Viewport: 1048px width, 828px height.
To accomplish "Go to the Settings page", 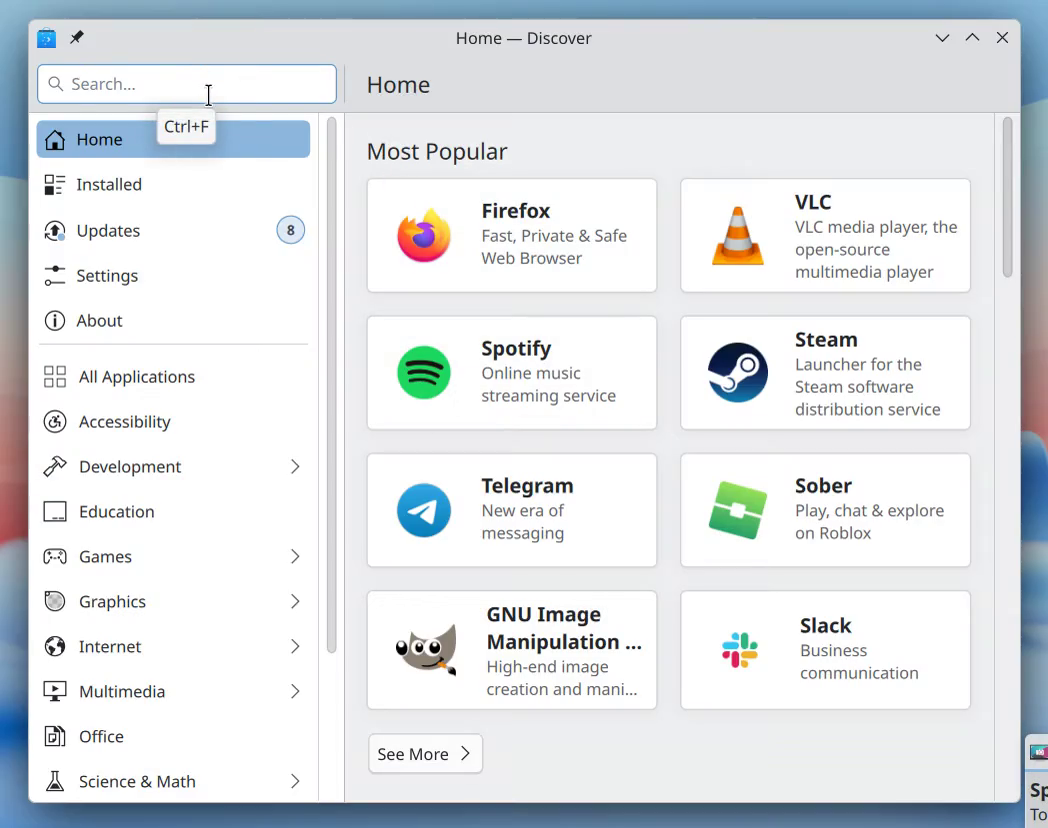I will click(173, 275).
